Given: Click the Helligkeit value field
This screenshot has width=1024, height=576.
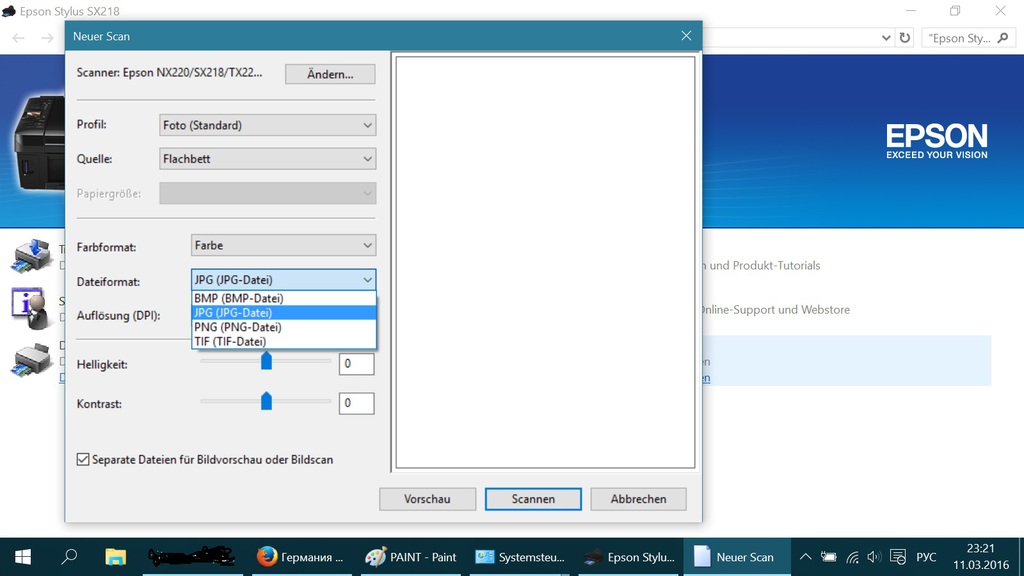Looking at the screenshot, I should [x=356, y=364].
